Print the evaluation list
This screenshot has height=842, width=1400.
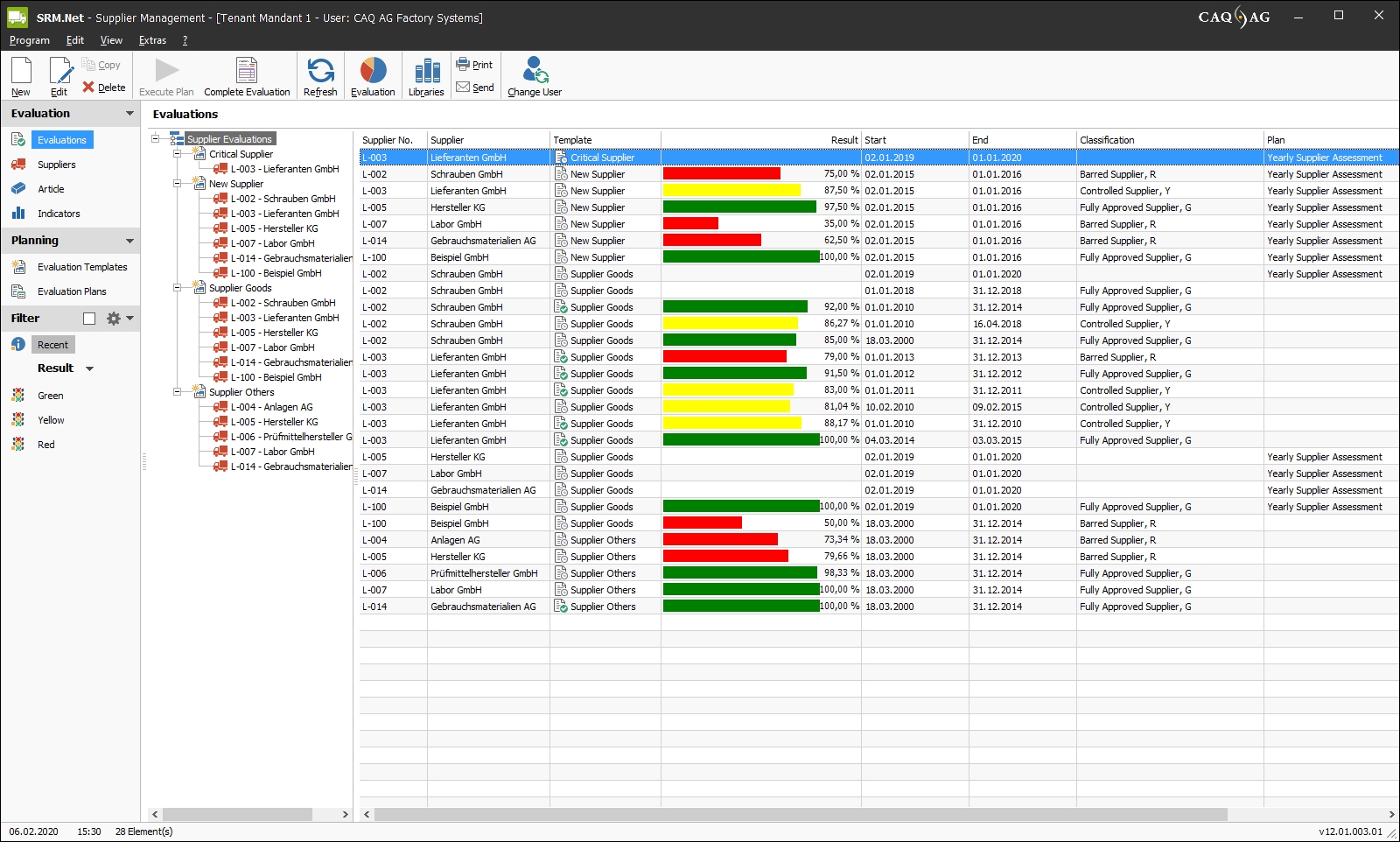[x=474, y=65]
